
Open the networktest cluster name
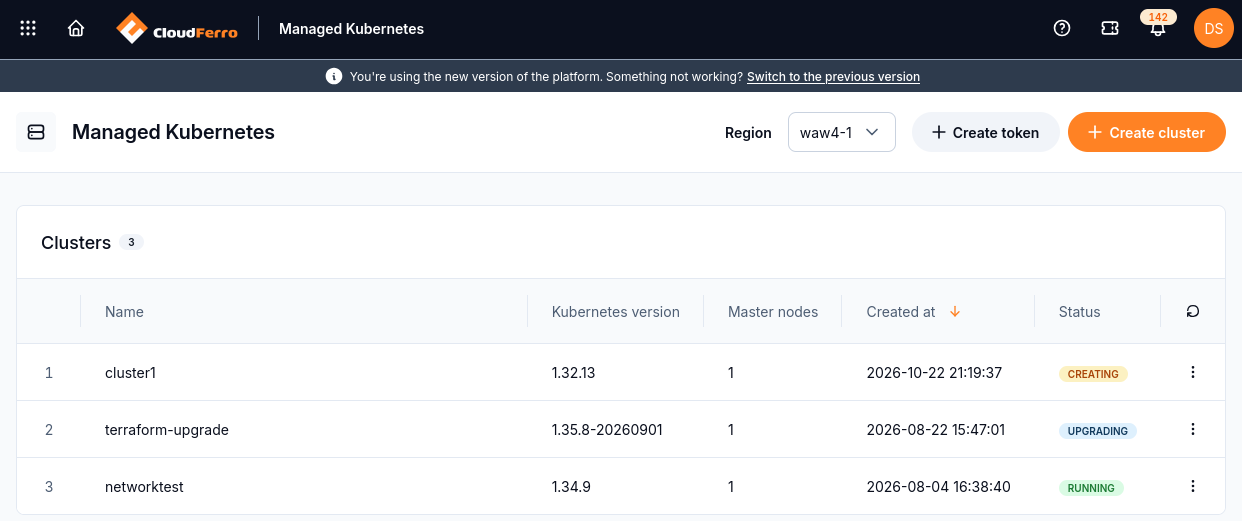[x=144, y=487]
